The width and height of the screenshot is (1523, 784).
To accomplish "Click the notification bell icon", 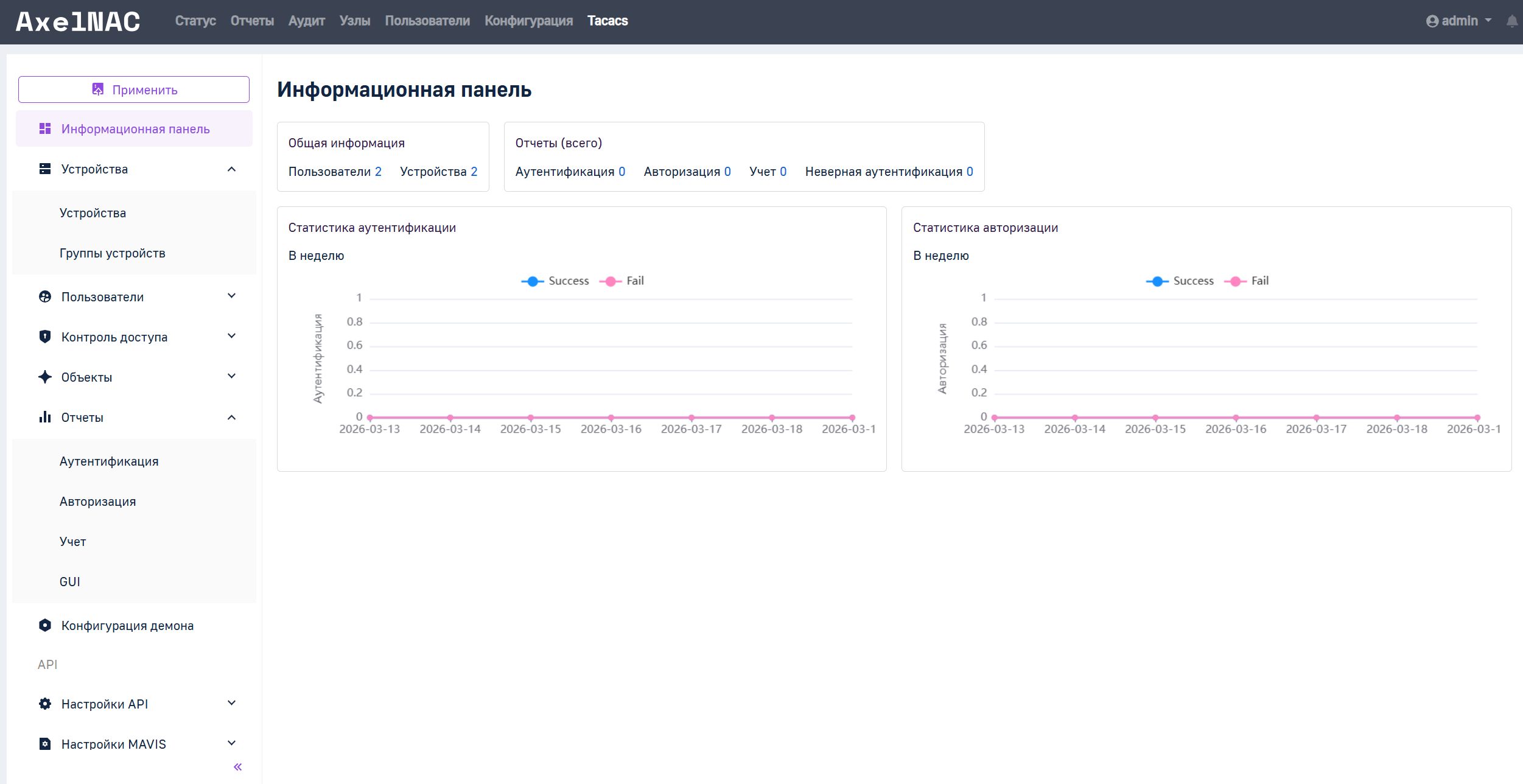I will (1511, 21).
